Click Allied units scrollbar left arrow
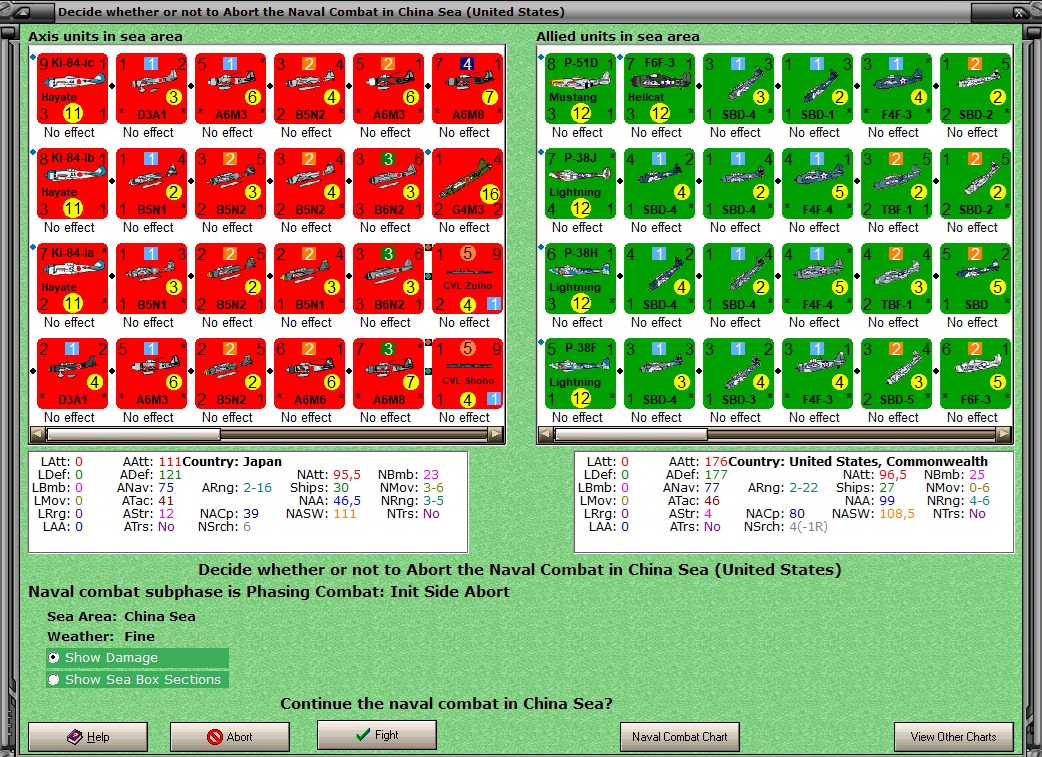The width and height of the screenshot is (1042, 757). tap(546, 435)
